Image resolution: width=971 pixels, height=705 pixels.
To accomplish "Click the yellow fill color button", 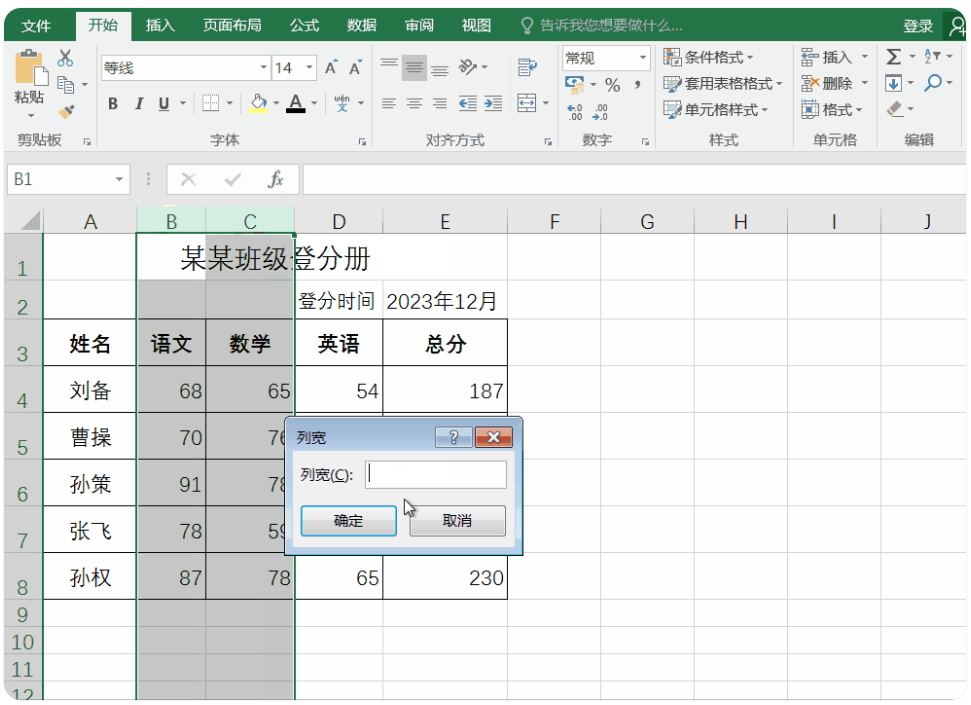I will click(258, 103).
